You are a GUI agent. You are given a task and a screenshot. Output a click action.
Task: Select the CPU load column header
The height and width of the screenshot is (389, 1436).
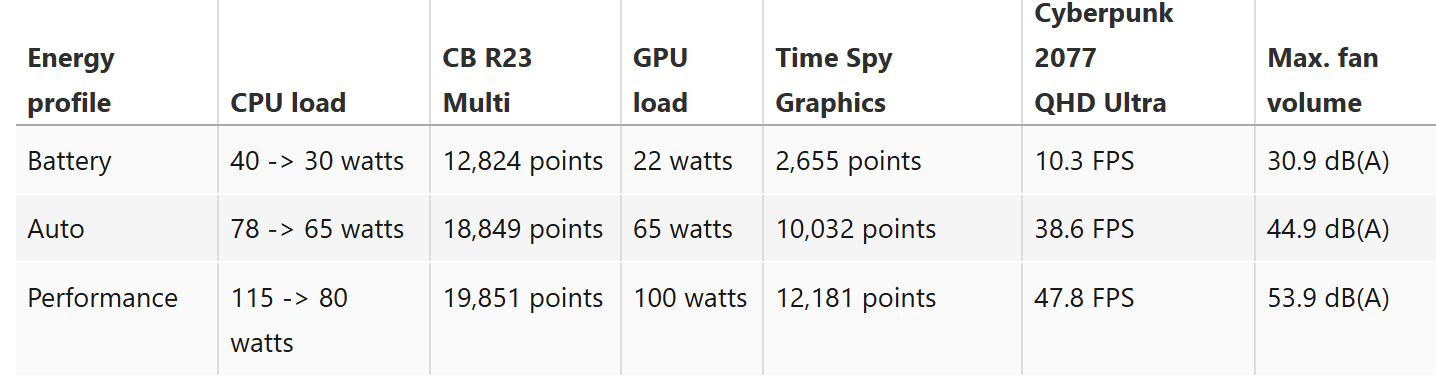click(288, 103)
